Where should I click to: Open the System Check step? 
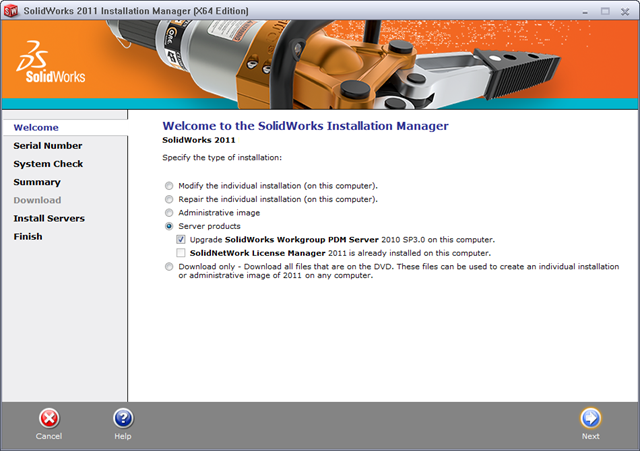pyautogui.click(x=48, y=164)
